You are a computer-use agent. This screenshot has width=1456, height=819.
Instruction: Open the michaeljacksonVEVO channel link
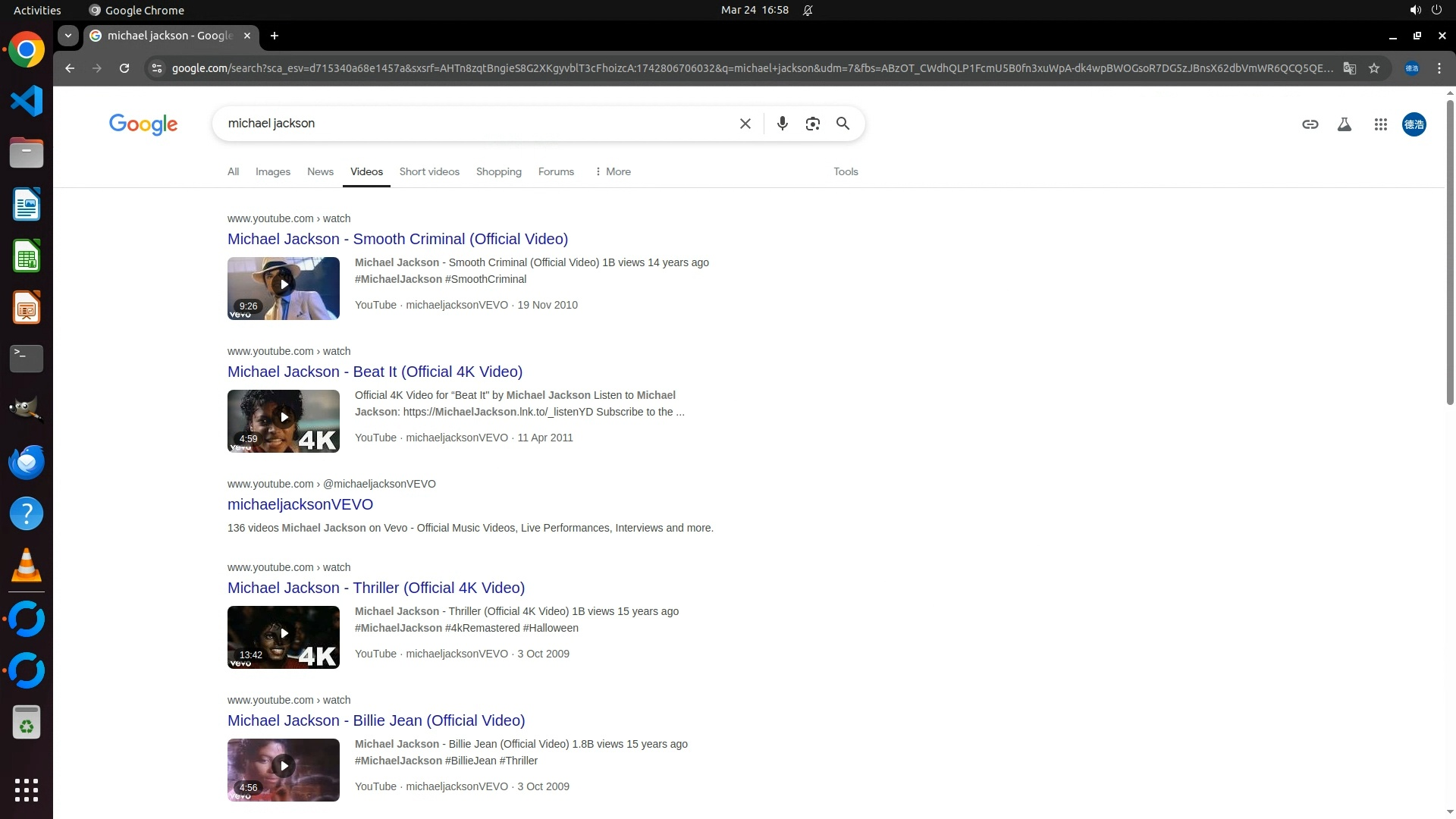point(300,504)
